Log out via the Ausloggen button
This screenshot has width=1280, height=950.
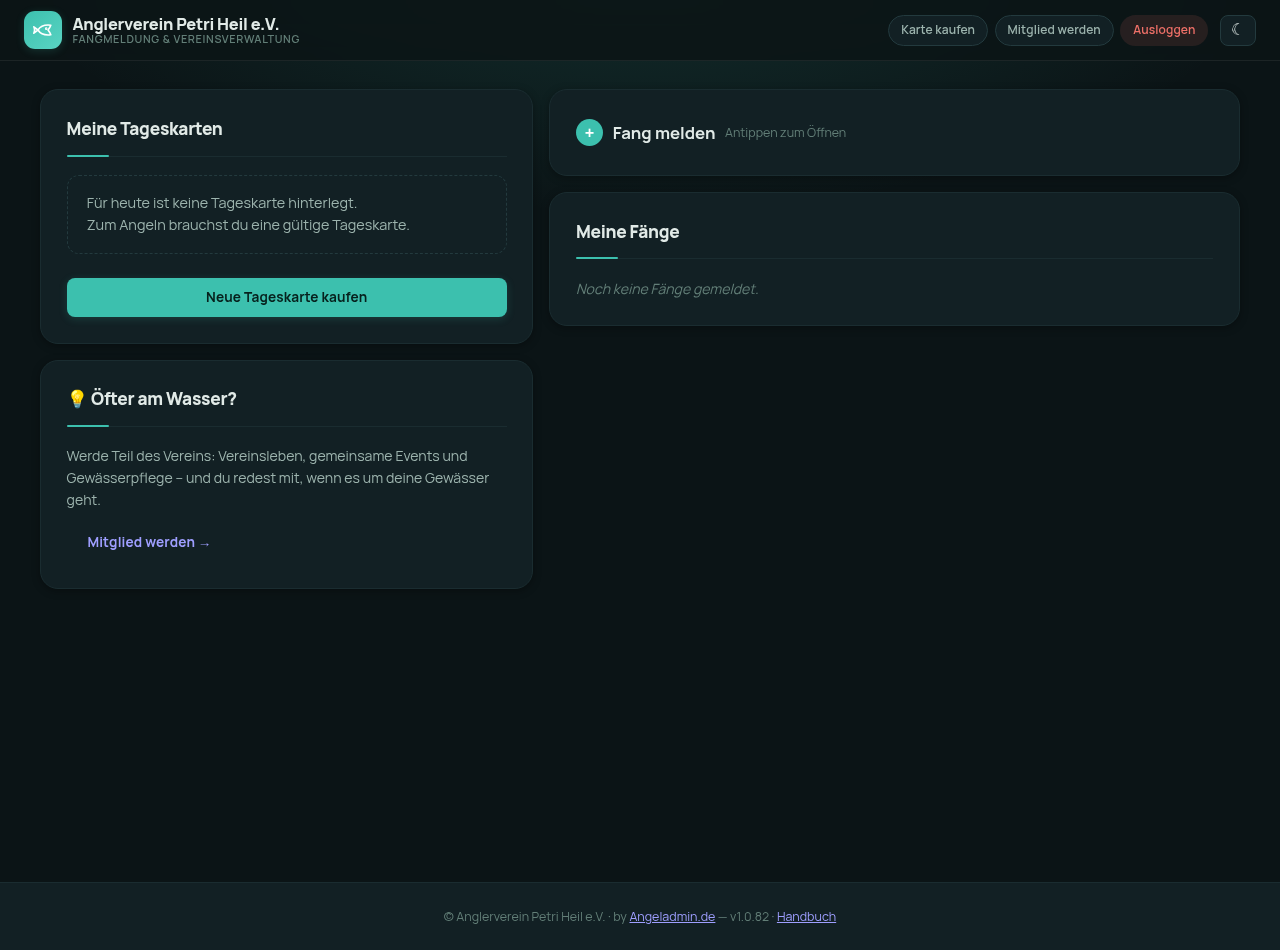(x=1164, y=30)
